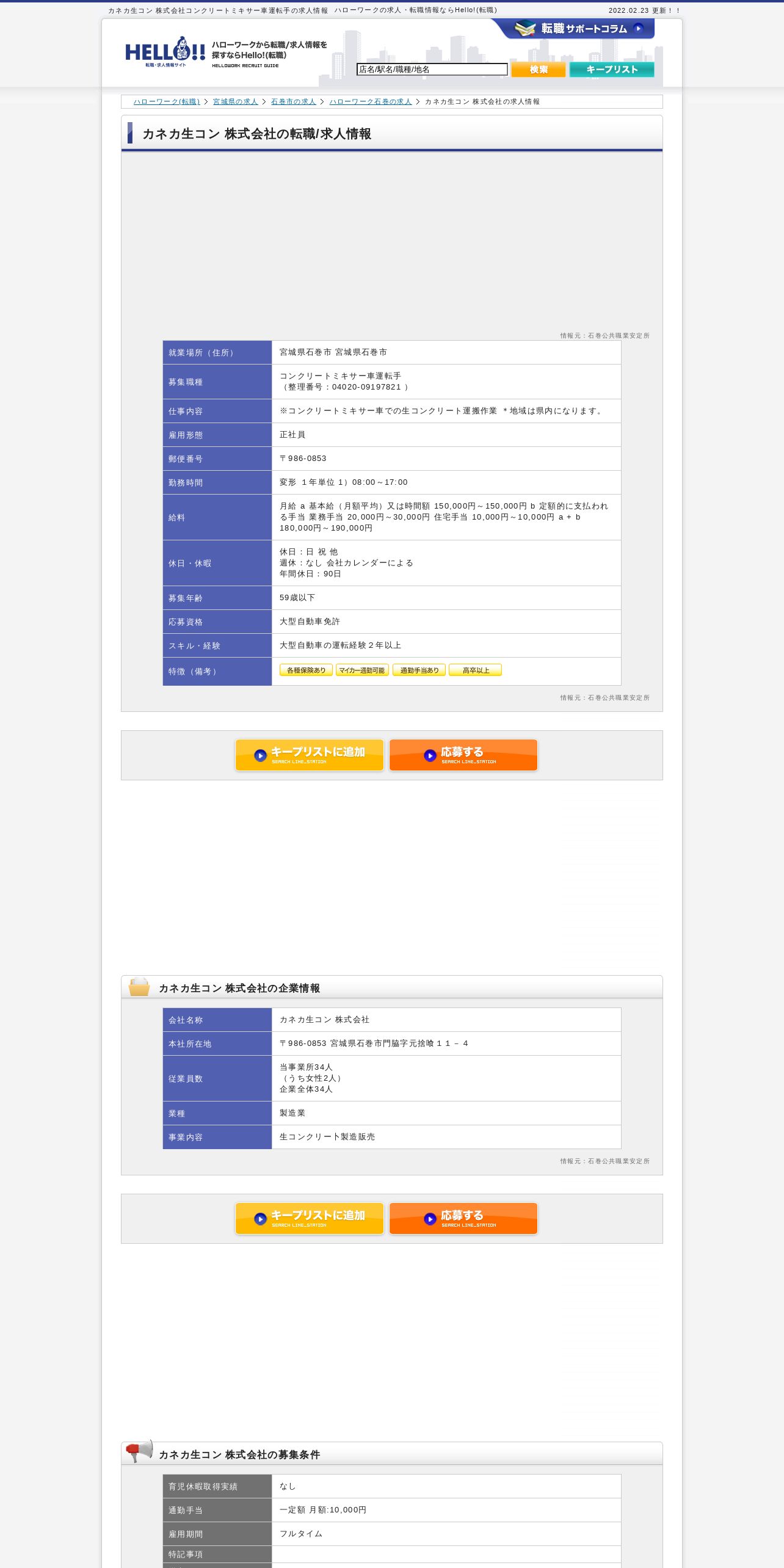Follow the ハローワーク石巻の求人 breadcrumb link
784x1568 pixels.
tap(371, 102)
